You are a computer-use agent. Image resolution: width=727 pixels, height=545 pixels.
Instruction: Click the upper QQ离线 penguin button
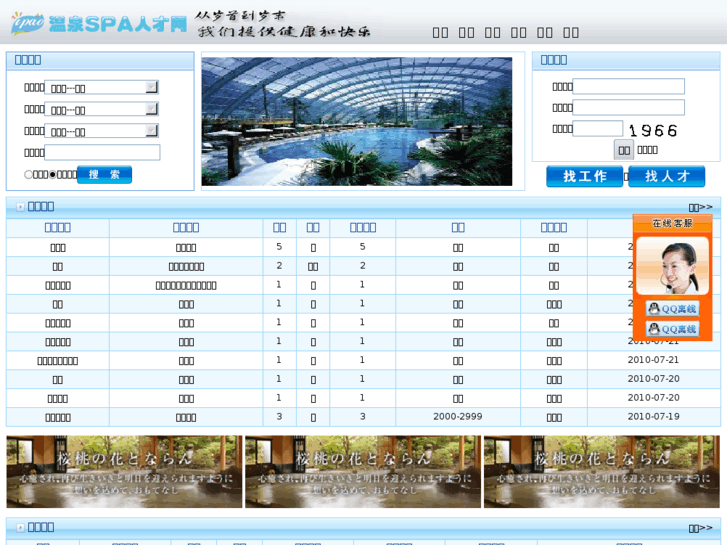click(673, 309)
